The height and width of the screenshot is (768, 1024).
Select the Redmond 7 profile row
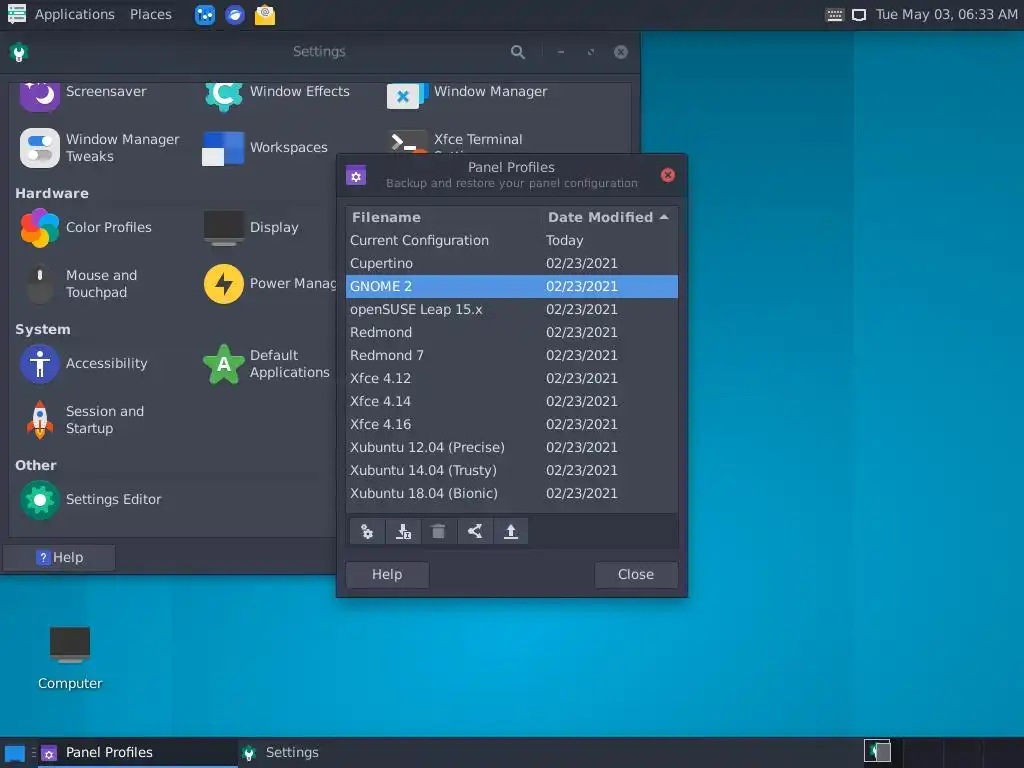coord(512,355)
